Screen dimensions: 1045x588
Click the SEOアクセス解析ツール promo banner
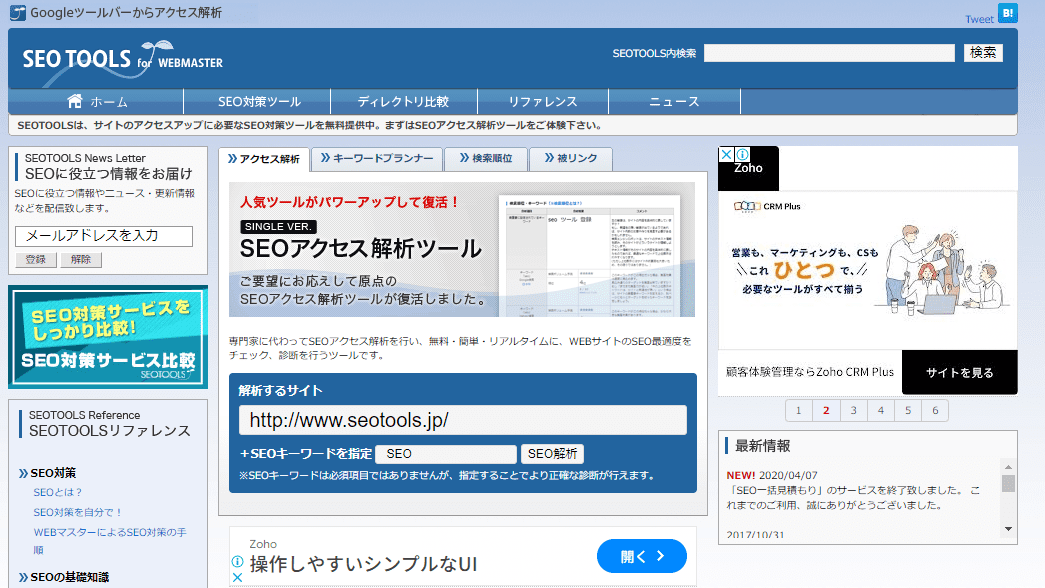[462, 249]
